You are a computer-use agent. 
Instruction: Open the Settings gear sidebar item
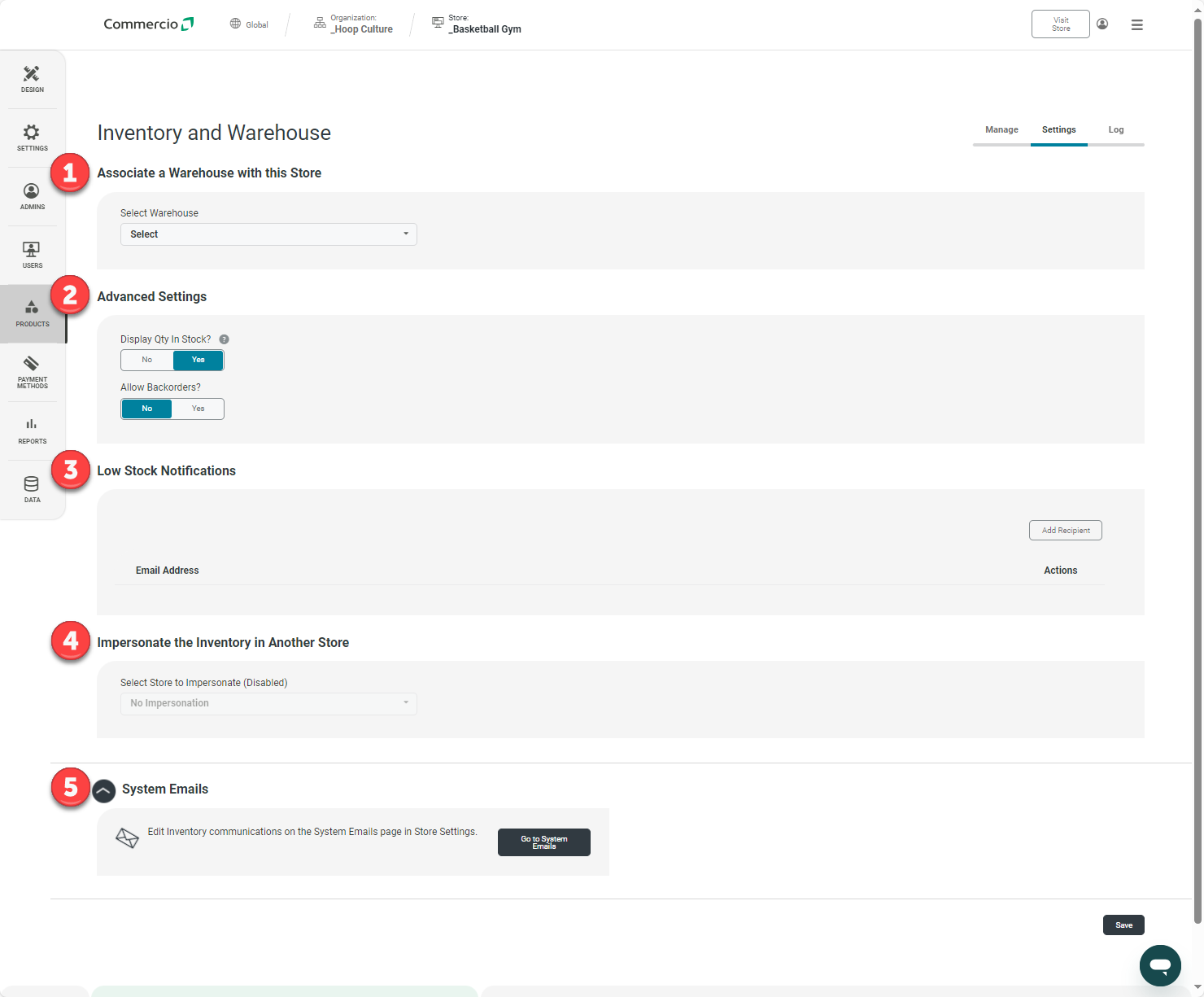(x=33, y=138)
